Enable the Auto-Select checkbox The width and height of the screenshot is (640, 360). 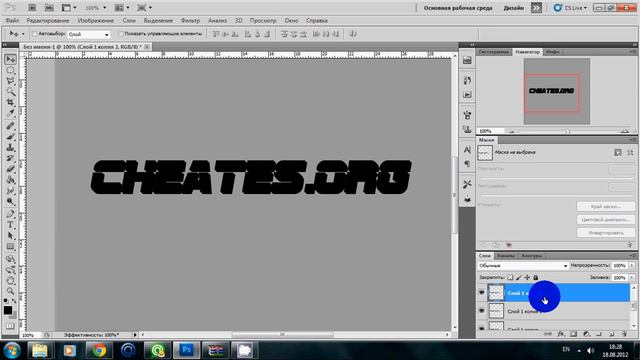(x=35, y=34)
